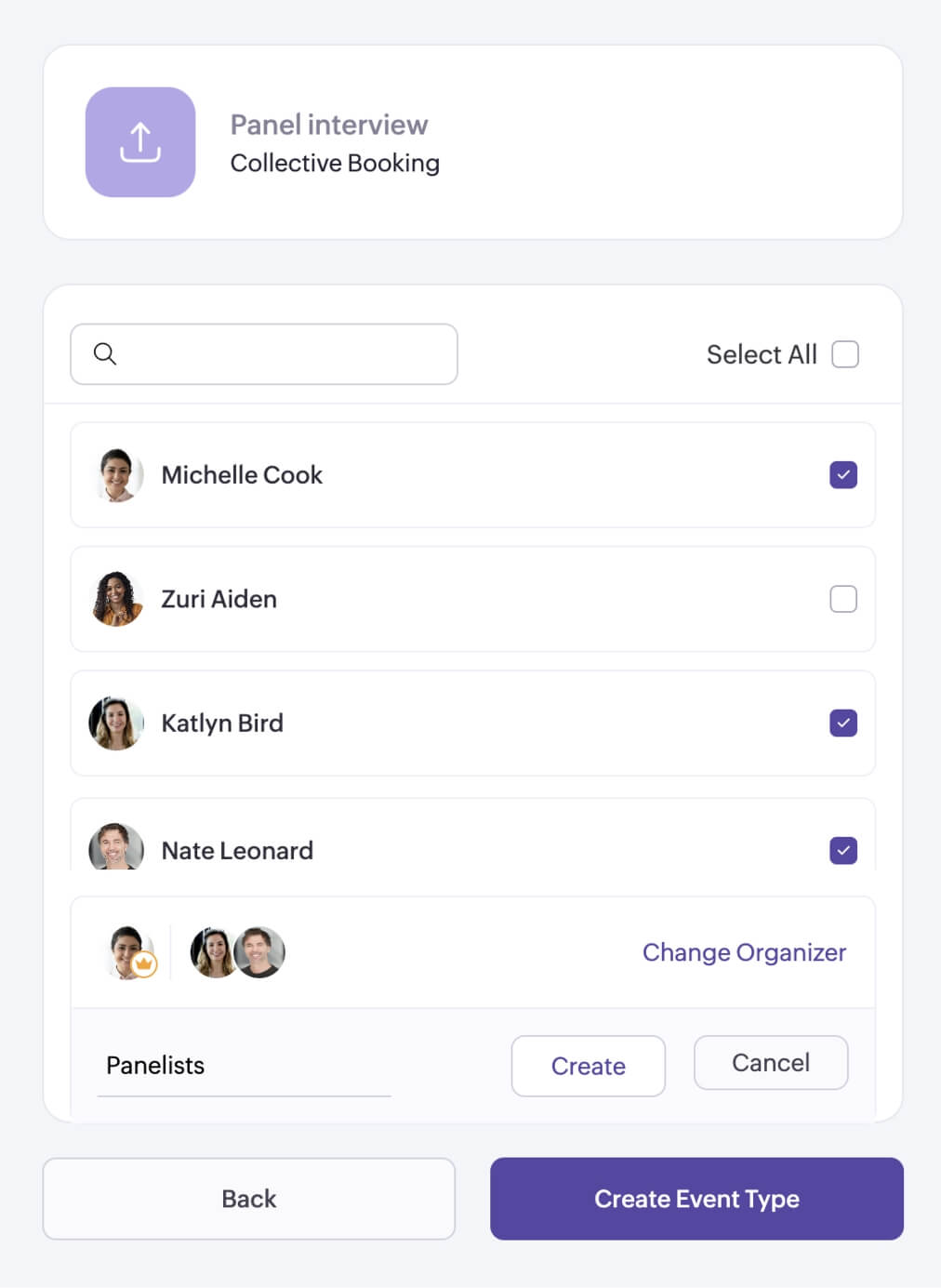The image size is (941, 1288).
Task: Check the Zuri Aiden checkbox
Action: click(843, 599)
